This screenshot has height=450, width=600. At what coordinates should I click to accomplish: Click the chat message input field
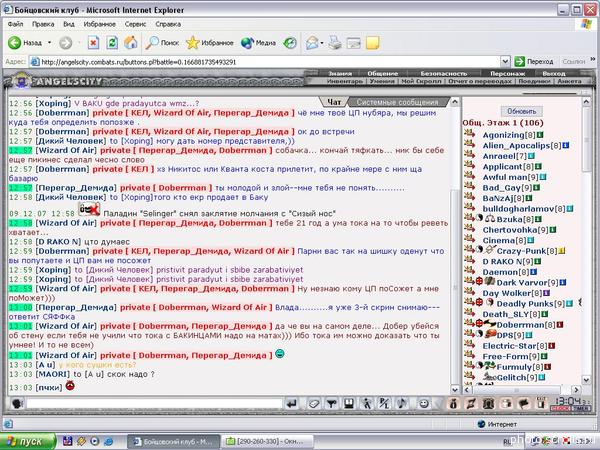click(x=154, y=403)
